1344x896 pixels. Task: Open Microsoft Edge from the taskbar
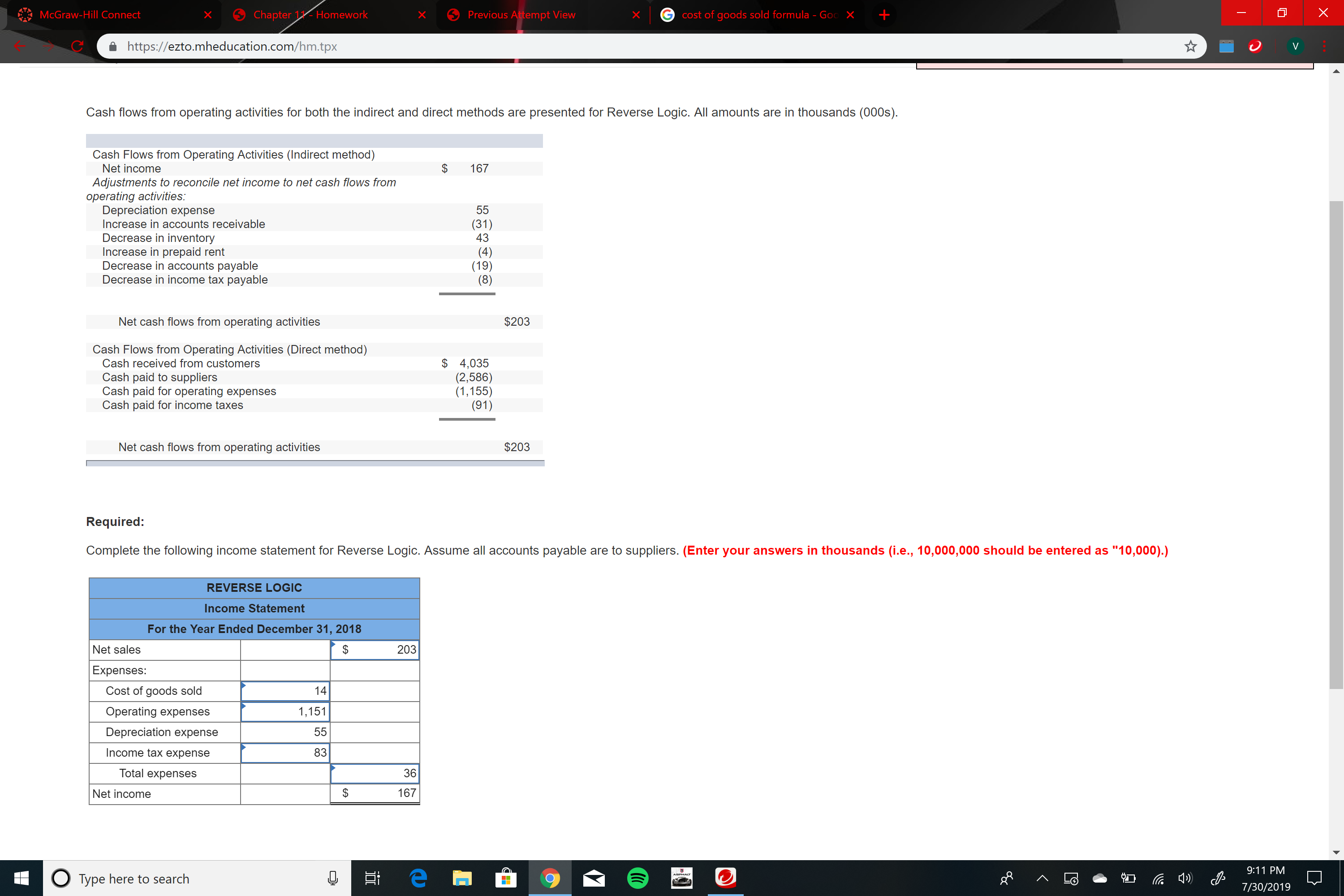(418, 878)
